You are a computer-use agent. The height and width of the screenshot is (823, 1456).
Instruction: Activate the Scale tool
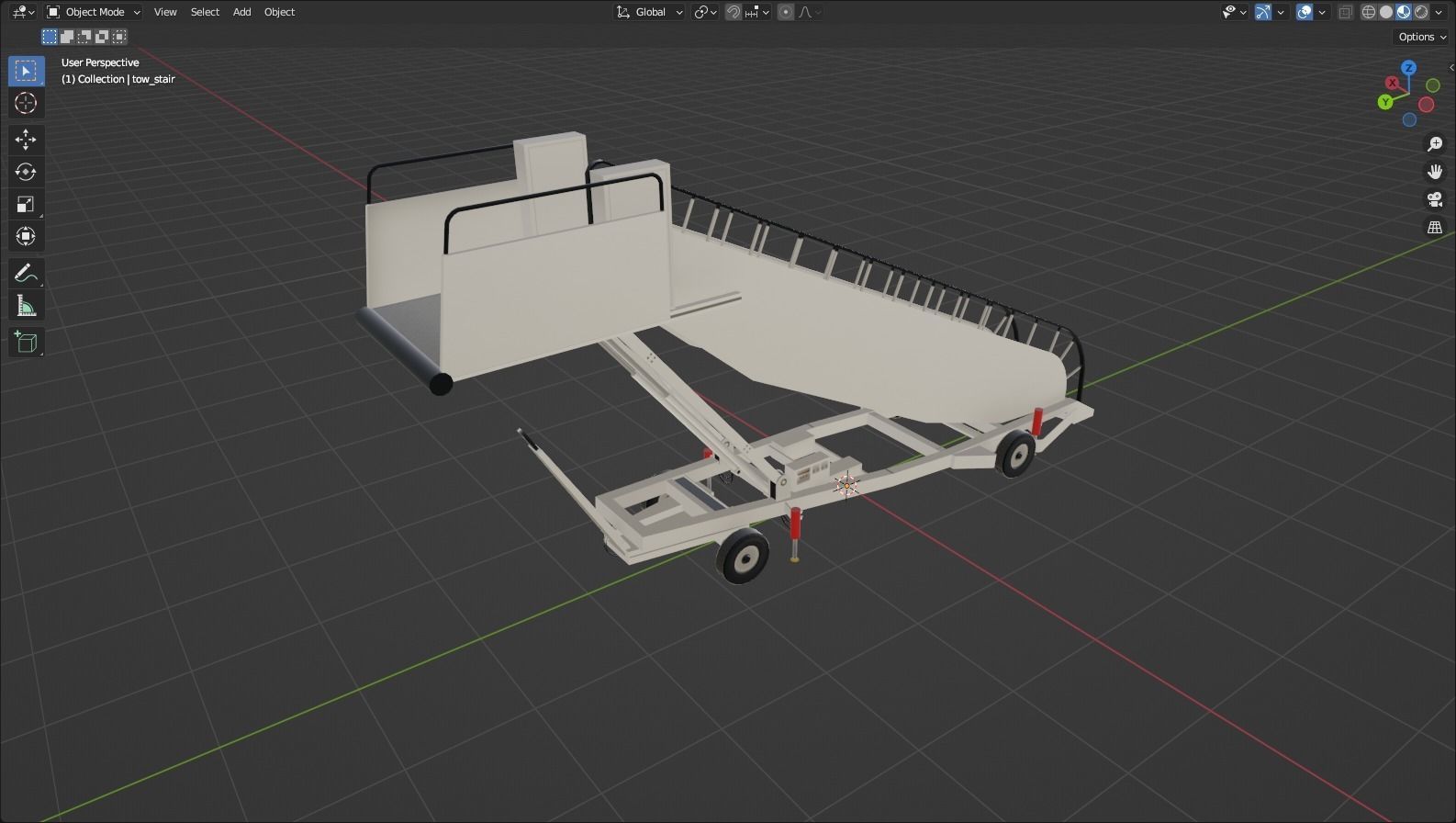click(x=26, y=204)
